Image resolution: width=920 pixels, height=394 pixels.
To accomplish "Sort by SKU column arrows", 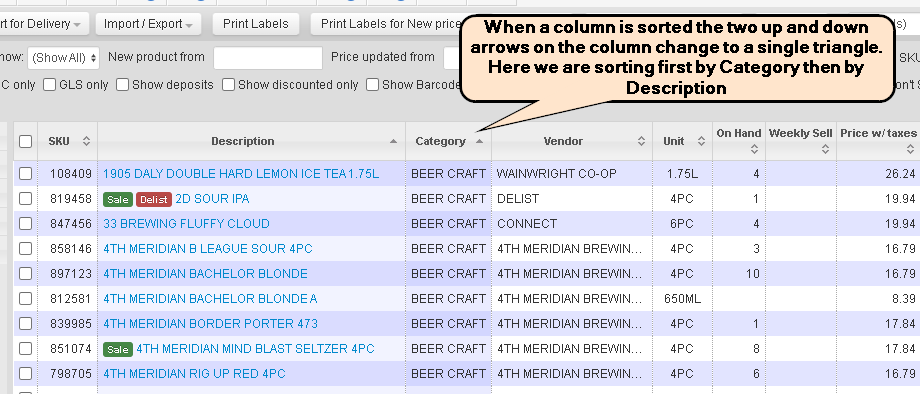I will pyautogui.click(x=86, y=141).
